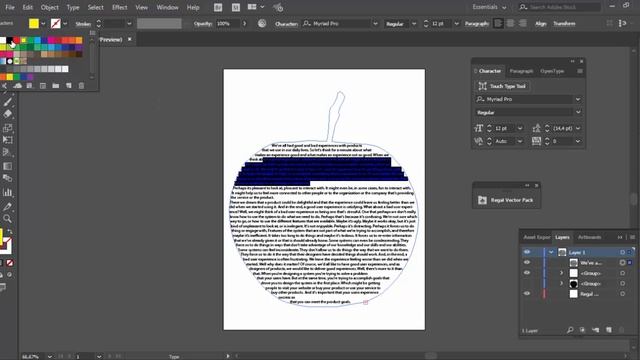
Task: Open Fill color dropdown arrow
Action: click(43, 24)
